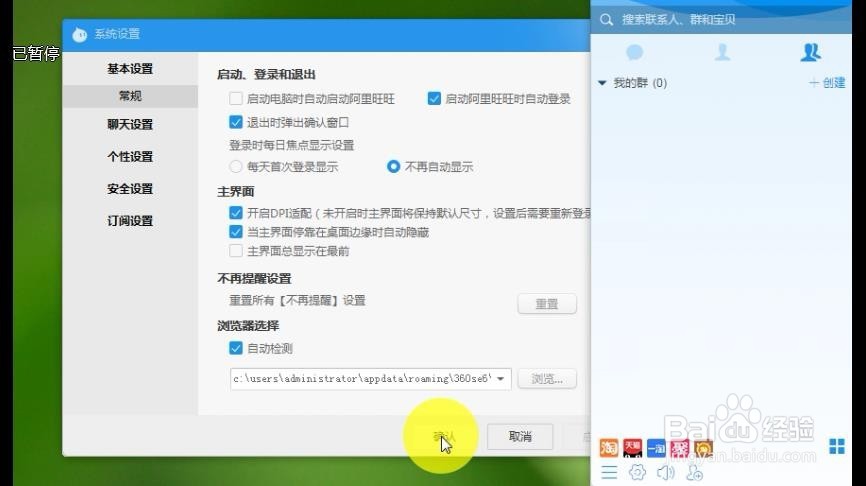This screenshot has width=866, height=486.
Task: Open the blue app grid icon
Action: tap(837, 446)
